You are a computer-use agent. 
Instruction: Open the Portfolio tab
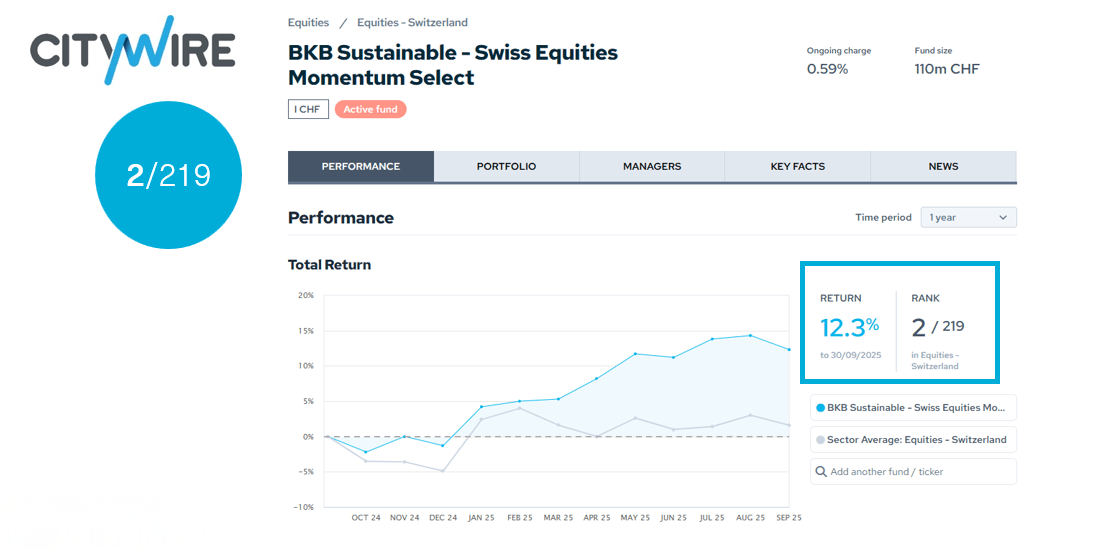point(506,166)
